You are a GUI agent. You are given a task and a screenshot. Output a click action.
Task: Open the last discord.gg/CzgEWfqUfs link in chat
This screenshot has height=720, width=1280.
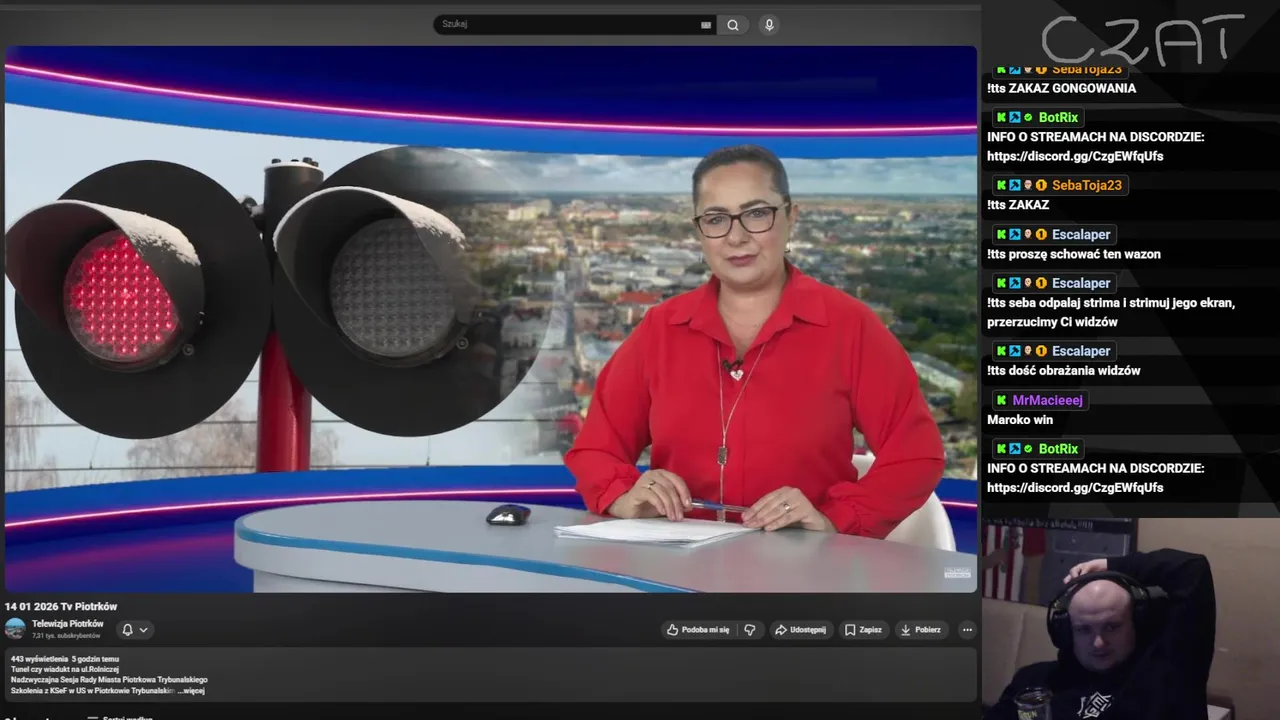click(1075, 488)
